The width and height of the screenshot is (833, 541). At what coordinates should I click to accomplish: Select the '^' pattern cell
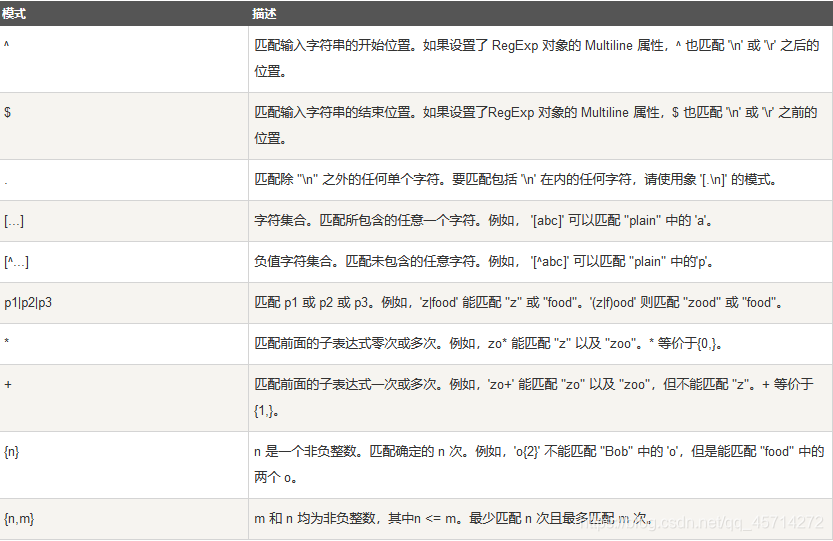click(x=124, y=59)
